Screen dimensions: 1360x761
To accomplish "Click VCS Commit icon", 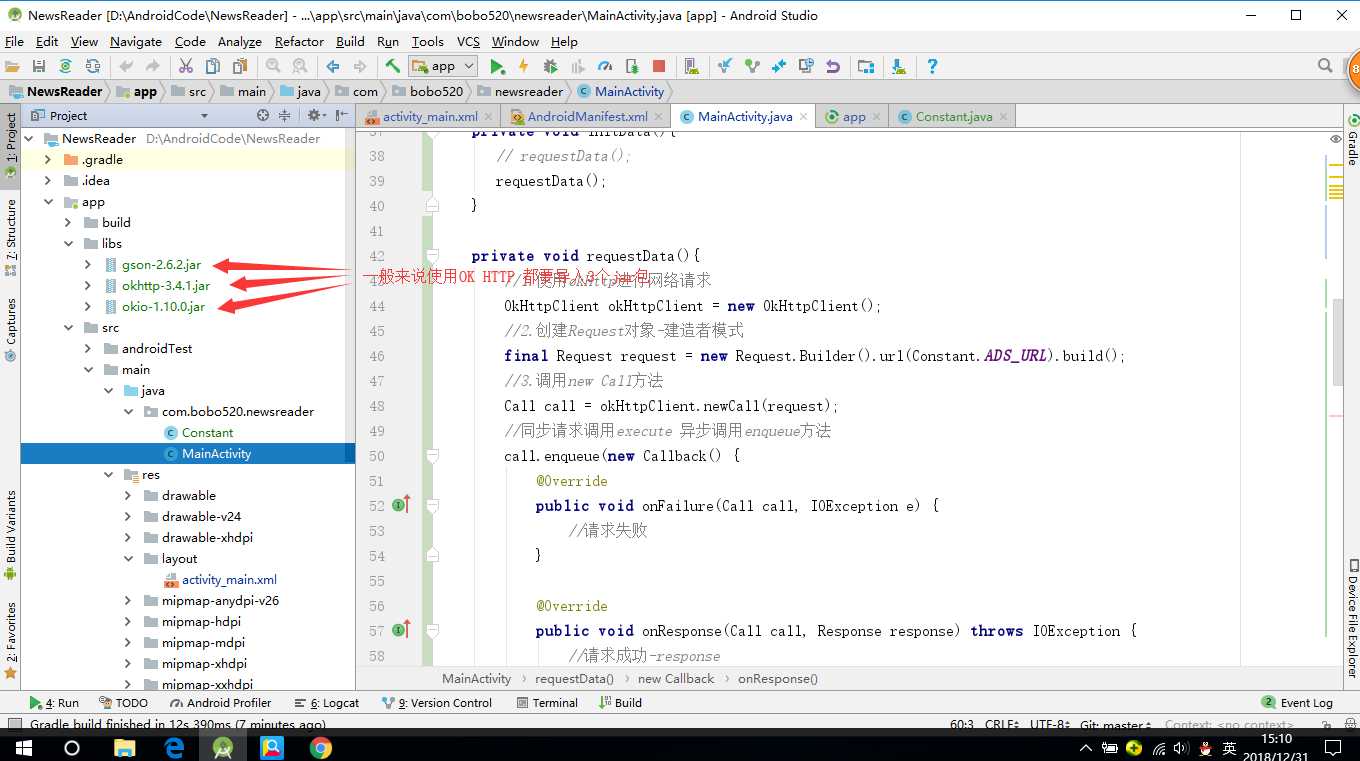I will (x=752, y=66).
